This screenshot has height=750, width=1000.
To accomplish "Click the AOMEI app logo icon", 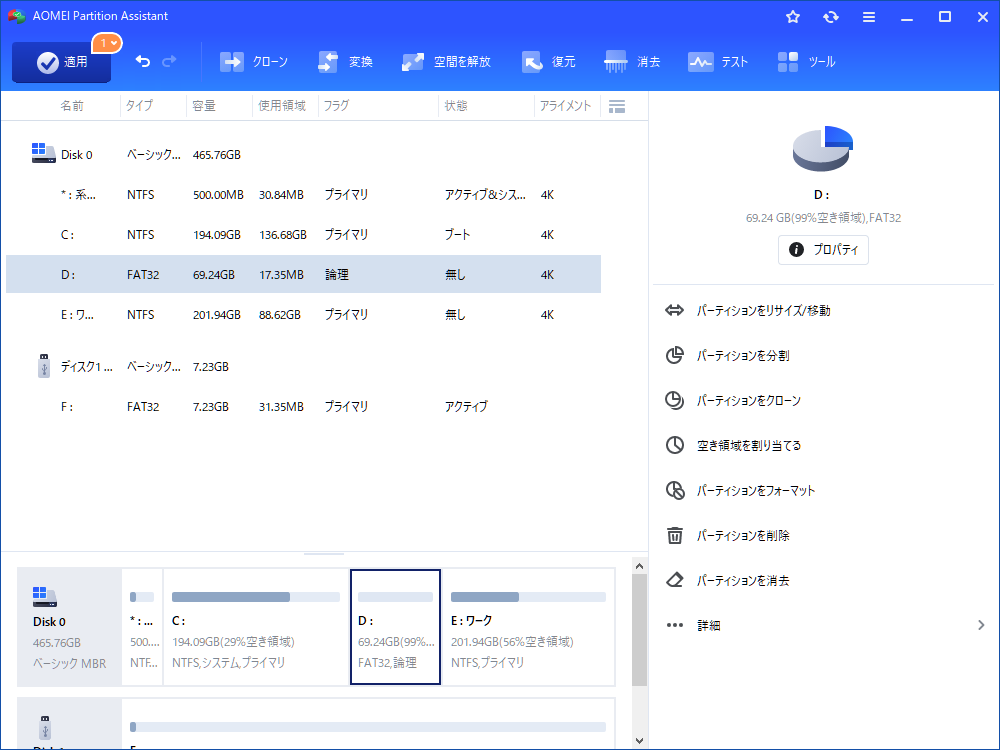I will click(x=16, y=16).
